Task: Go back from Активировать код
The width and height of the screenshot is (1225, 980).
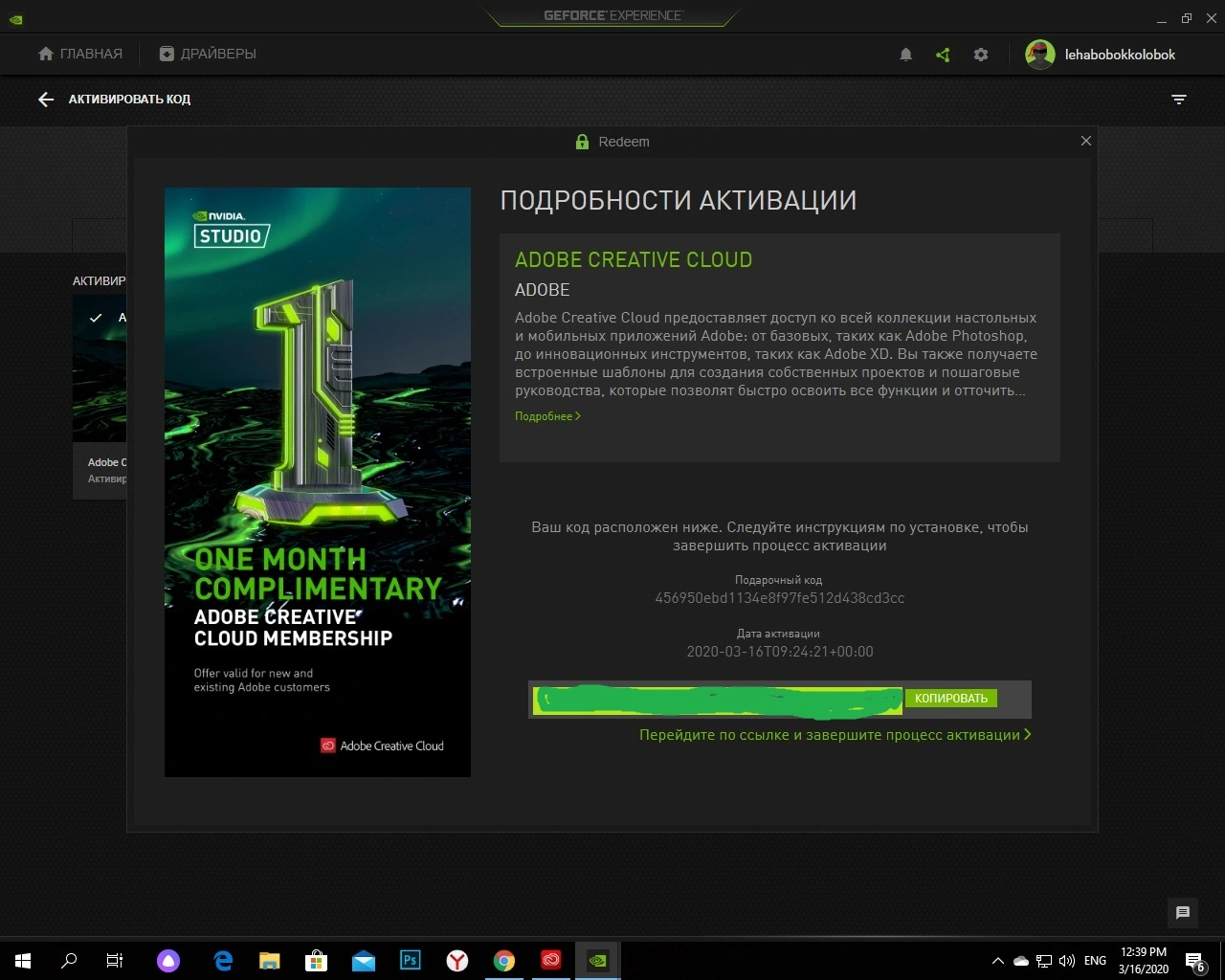Action: (46, 100)
